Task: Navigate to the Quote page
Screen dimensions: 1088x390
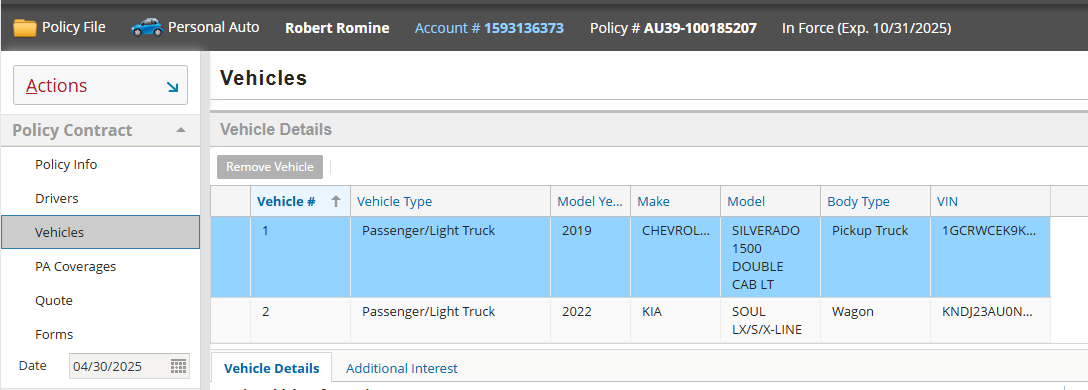Action: pos(54,300)
